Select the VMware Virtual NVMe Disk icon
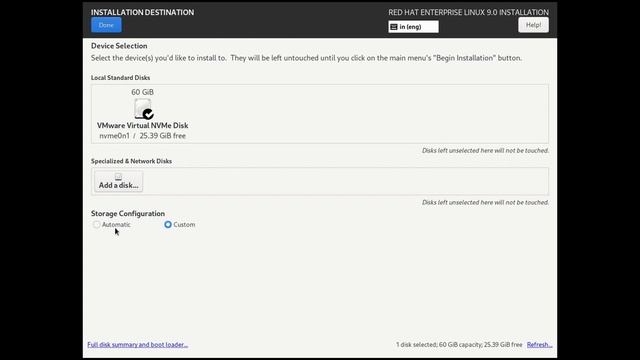This screenshot has width=640, height=360. pyautogui.click(x=143, y=109)
